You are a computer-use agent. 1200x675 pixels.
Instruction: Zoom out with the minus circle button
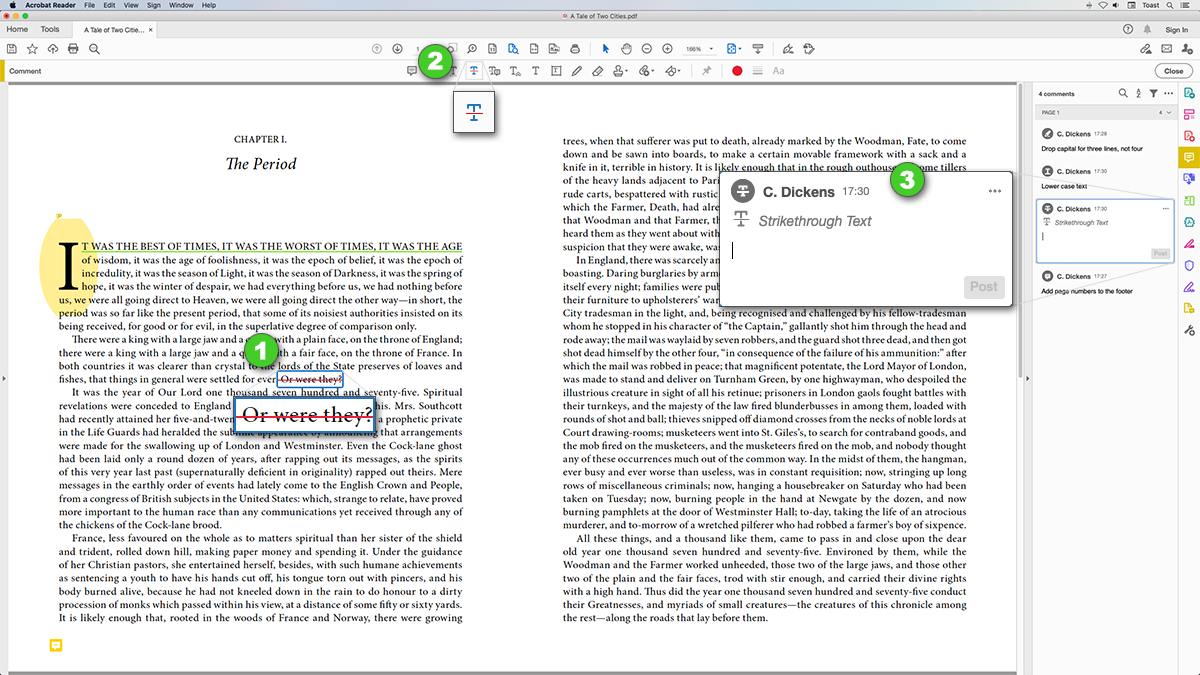pos(647,49)
